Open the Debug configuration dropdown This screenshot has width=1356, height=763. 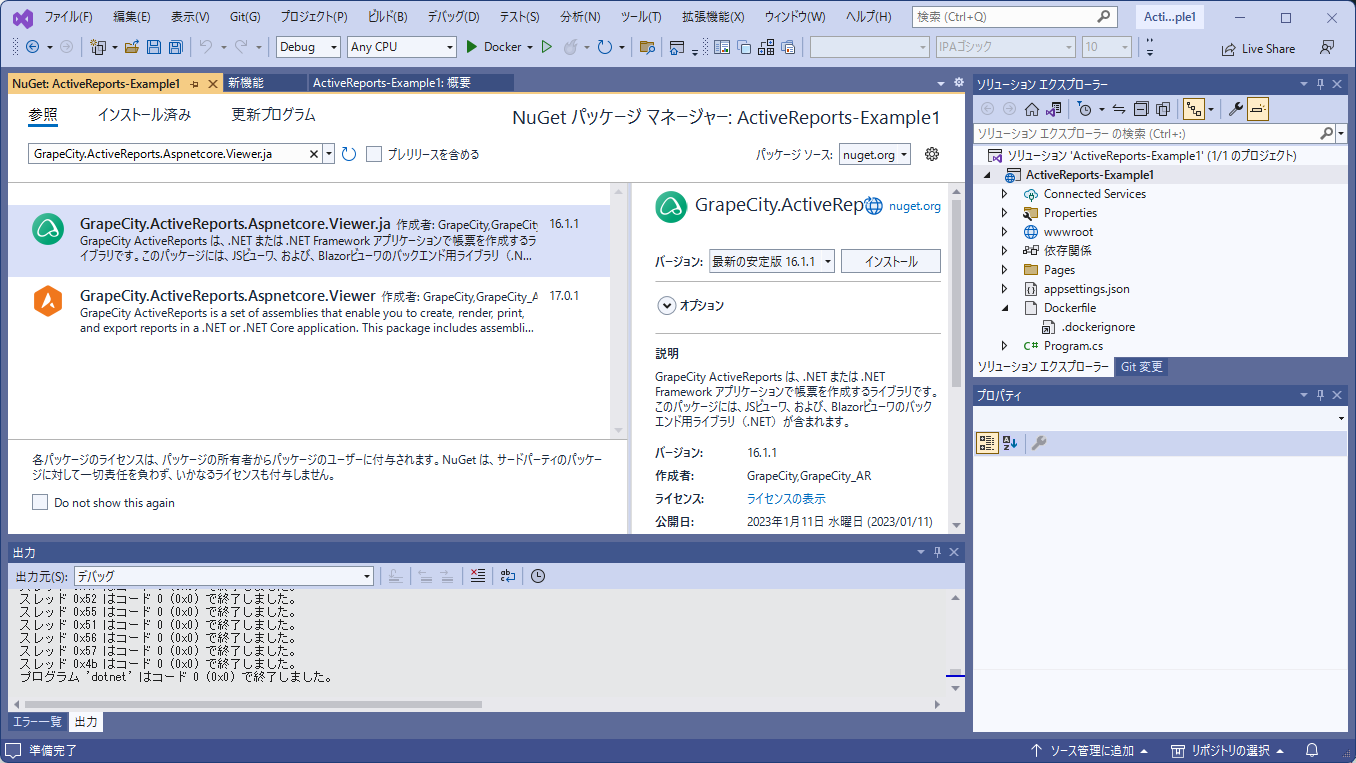309,47
